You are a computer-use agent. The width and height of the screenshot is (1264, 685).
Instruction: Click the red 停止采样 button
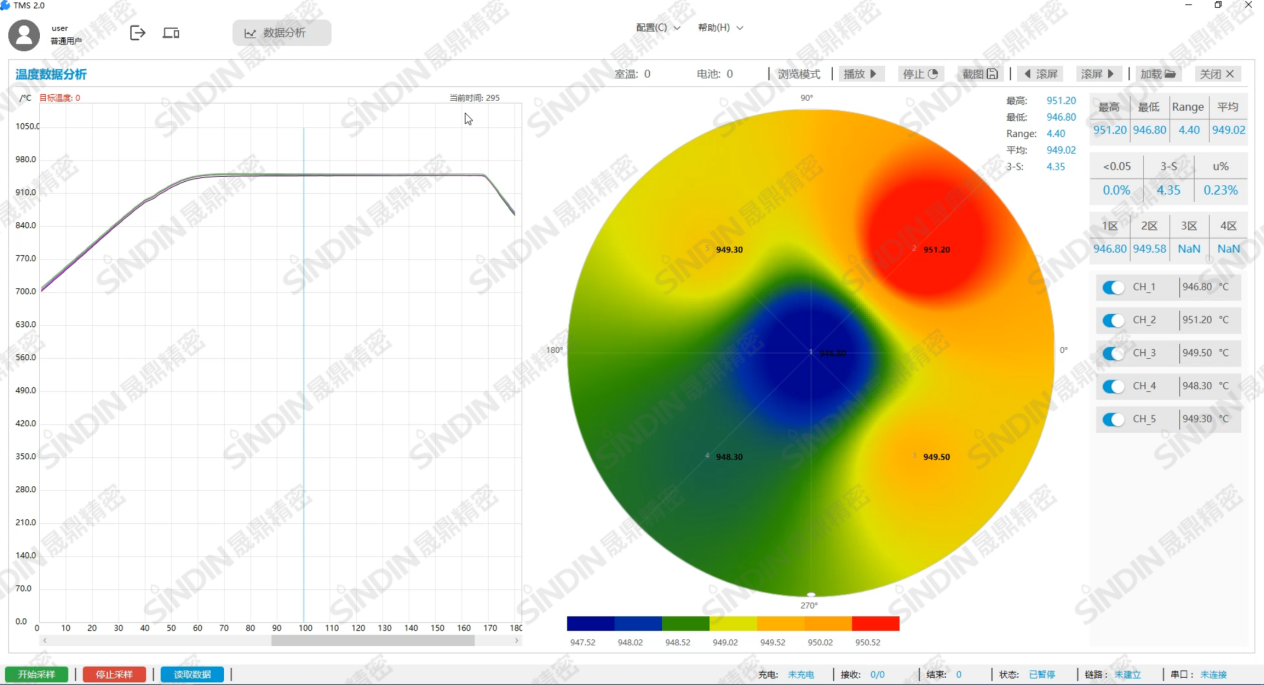114,675
